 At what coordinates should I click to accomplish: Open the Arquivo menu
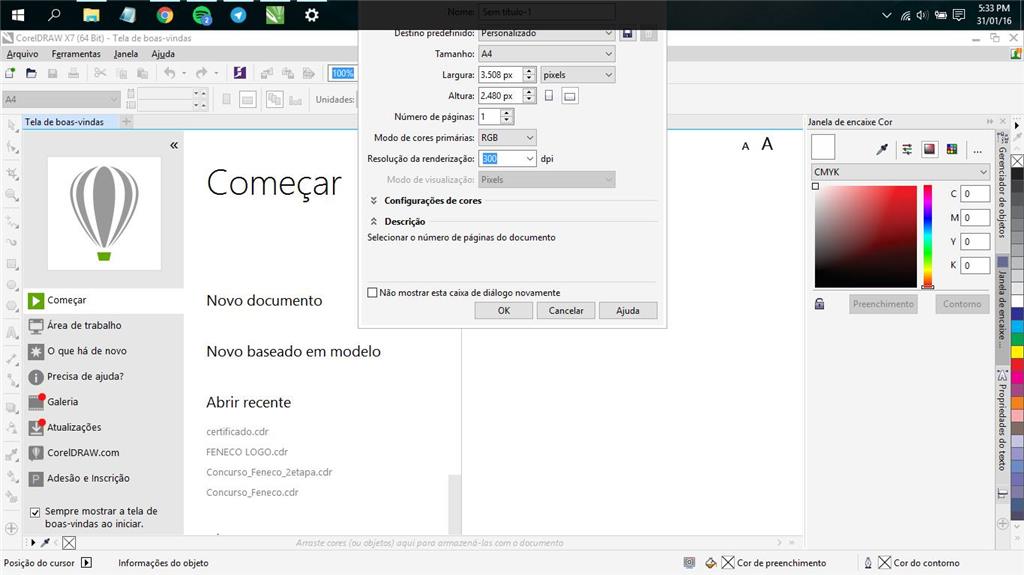[x=22, y=54]
